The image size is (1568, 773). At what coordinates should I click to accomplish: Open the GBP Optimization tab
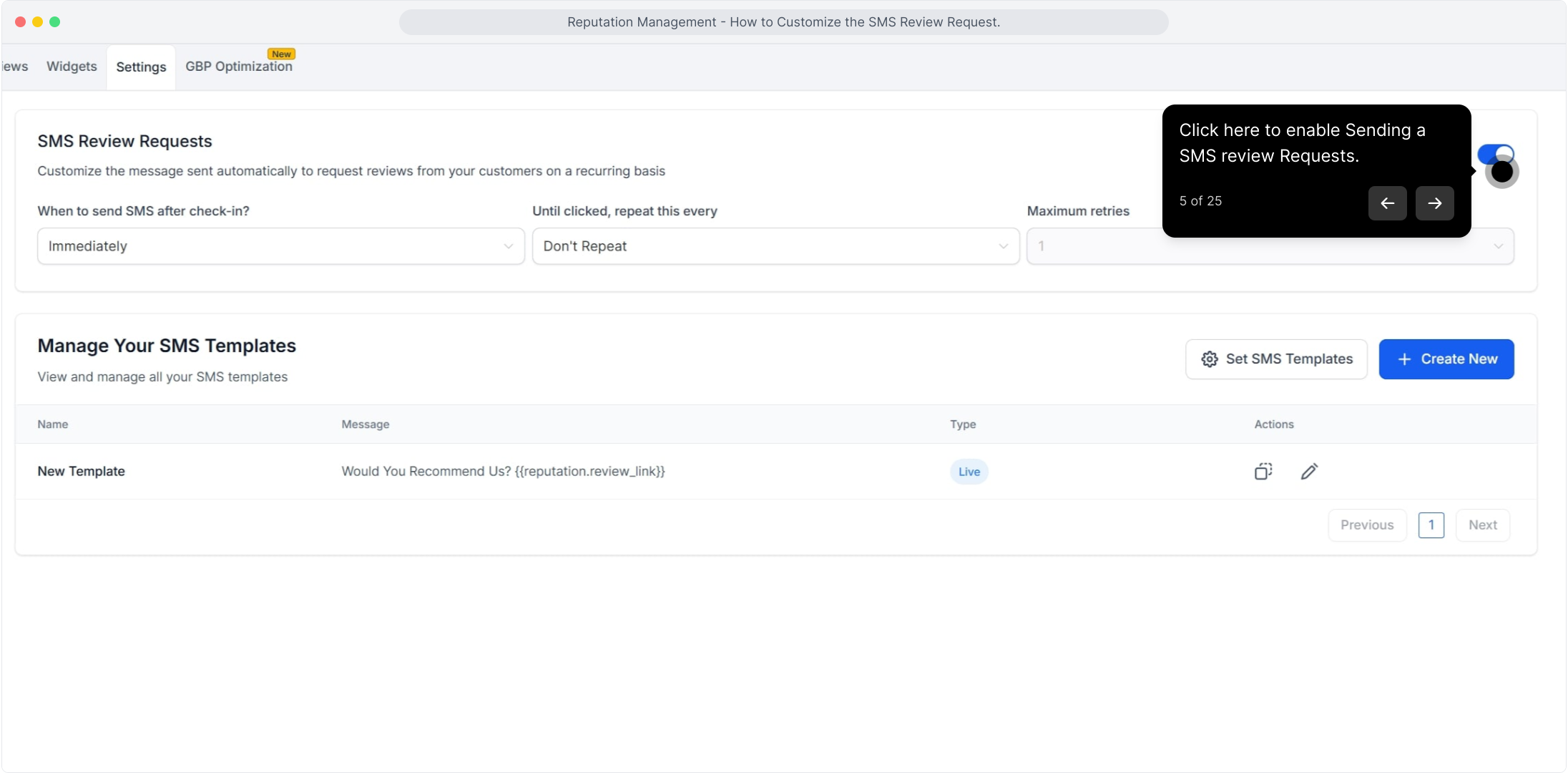point(239,67)
